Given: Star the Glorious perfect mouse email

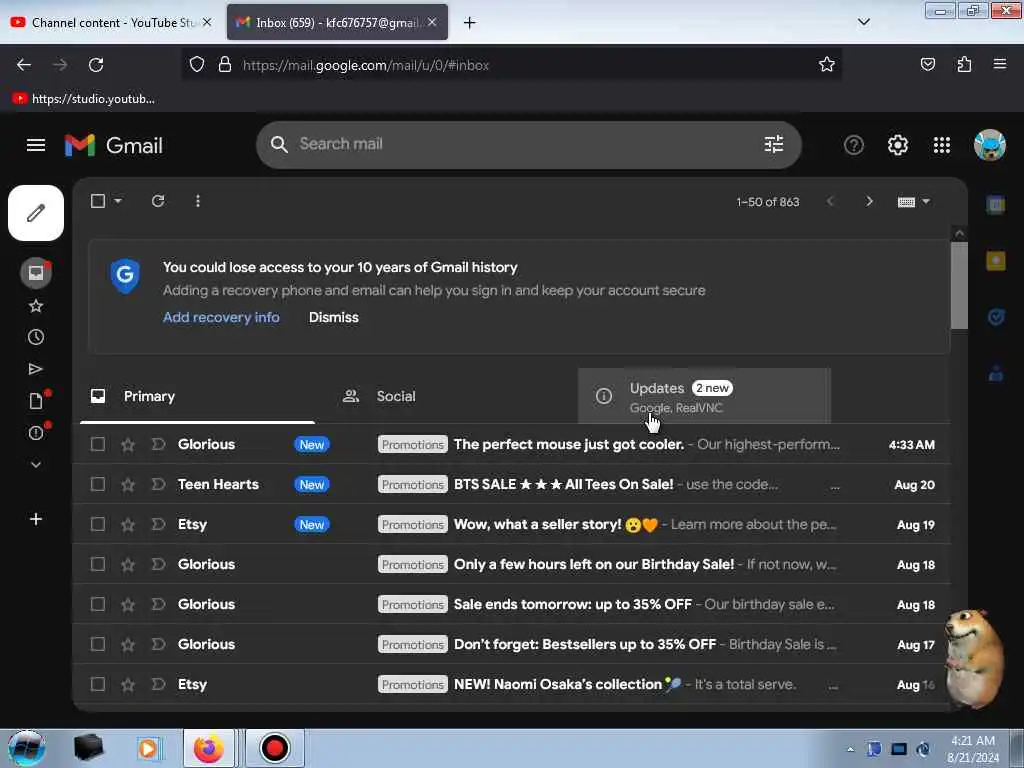Looking at the screenshot, I should click(x=128, y=445).
